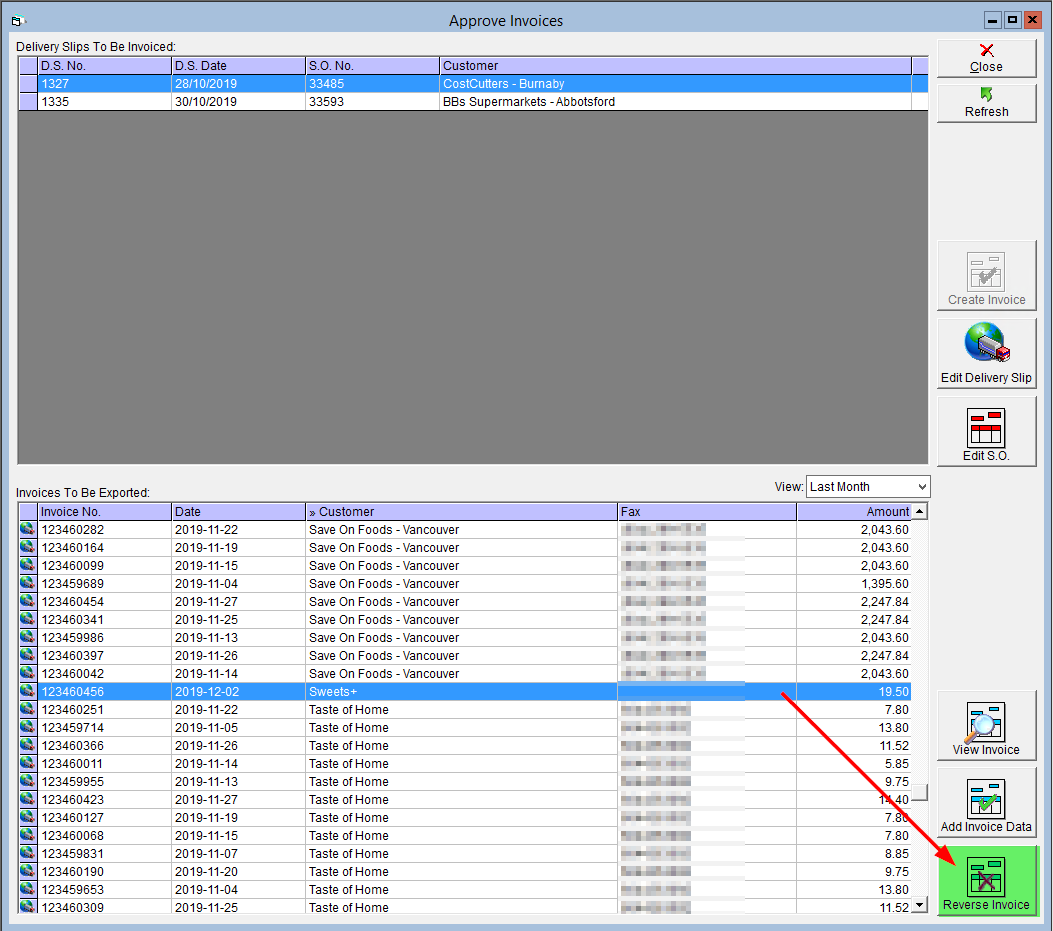Screen dimensions: 1053x931
Task: Click the » Customer column header in invoices list
Action: 461,512
